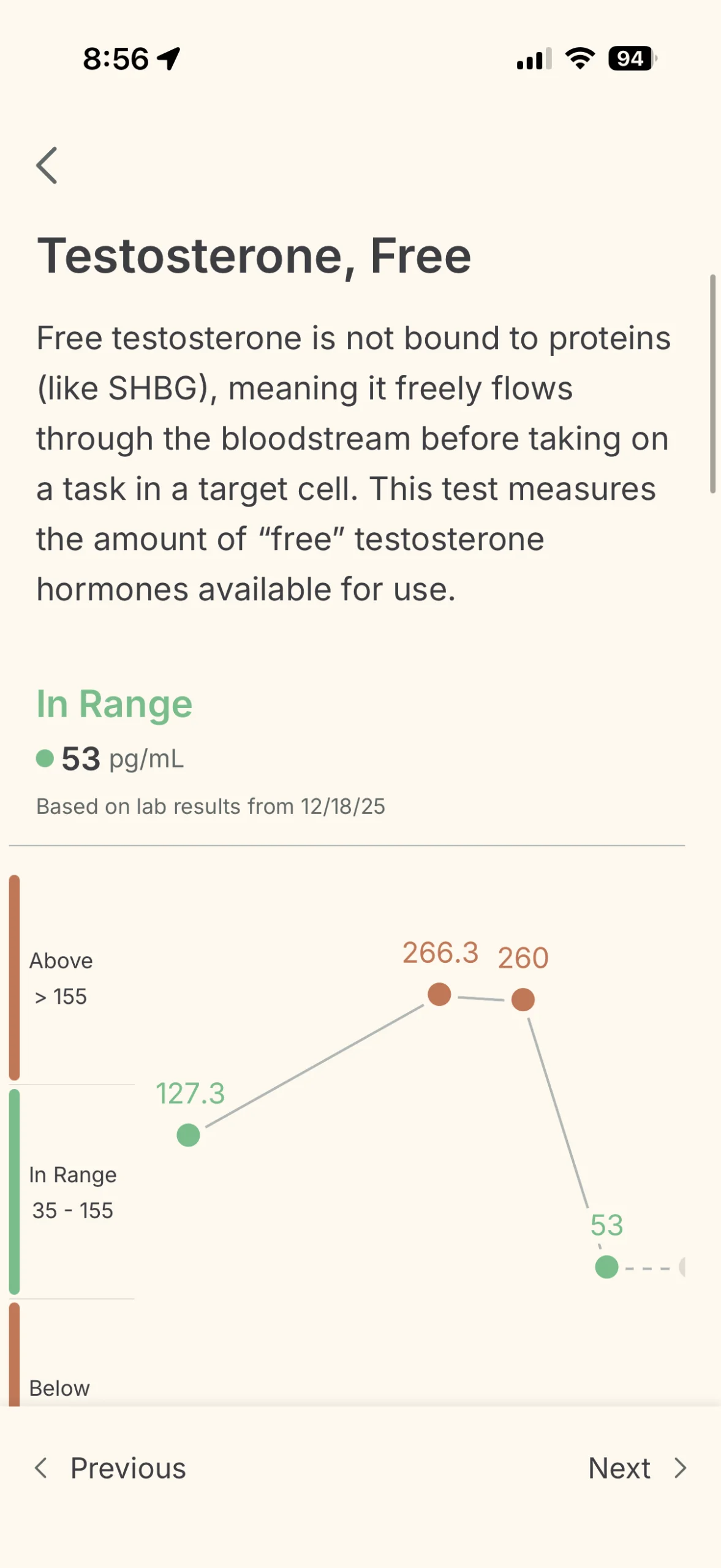Tap the Wi-Fi status icon
The image size is (721, 1568).
point(579,59)
